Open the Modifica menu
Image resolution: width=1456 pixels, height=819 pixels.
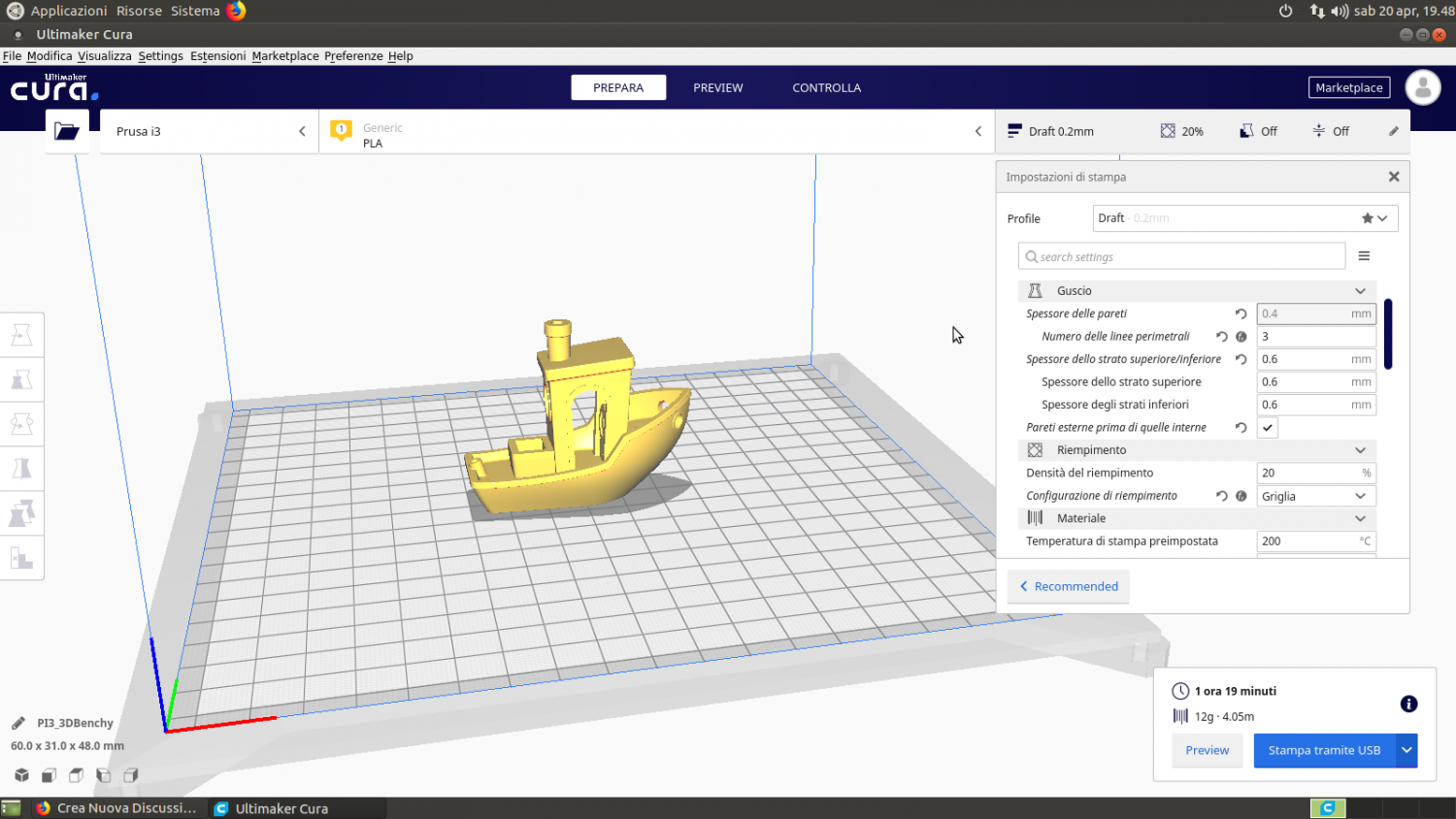pyautogui.click(x=50, y=56)
